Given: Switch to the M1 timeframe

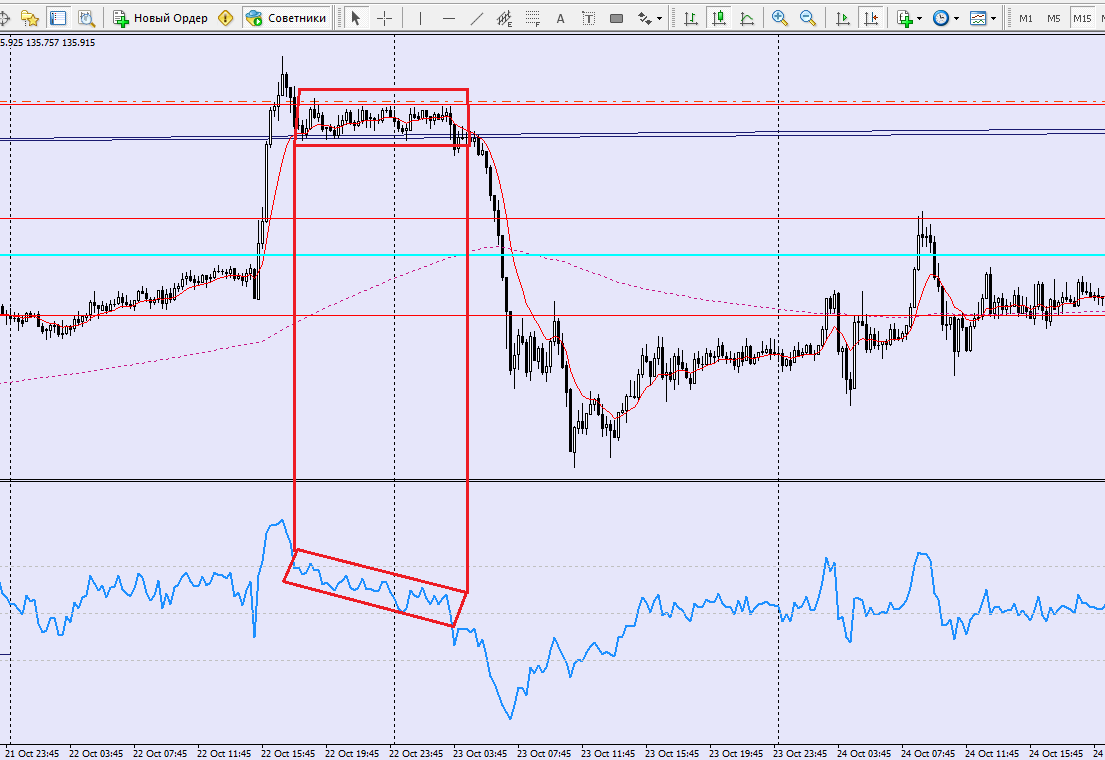Looking at the screenshot, I should [1026, 18].
